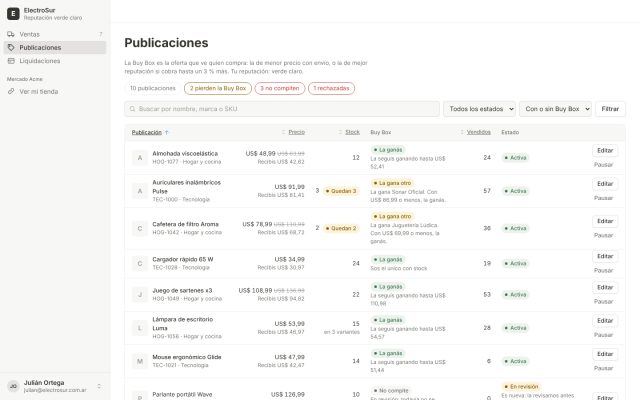The height and width of the screenshot is (400, 640).
Task: Select price US$ 108,99 for sartenes
Action: point(256,291)
